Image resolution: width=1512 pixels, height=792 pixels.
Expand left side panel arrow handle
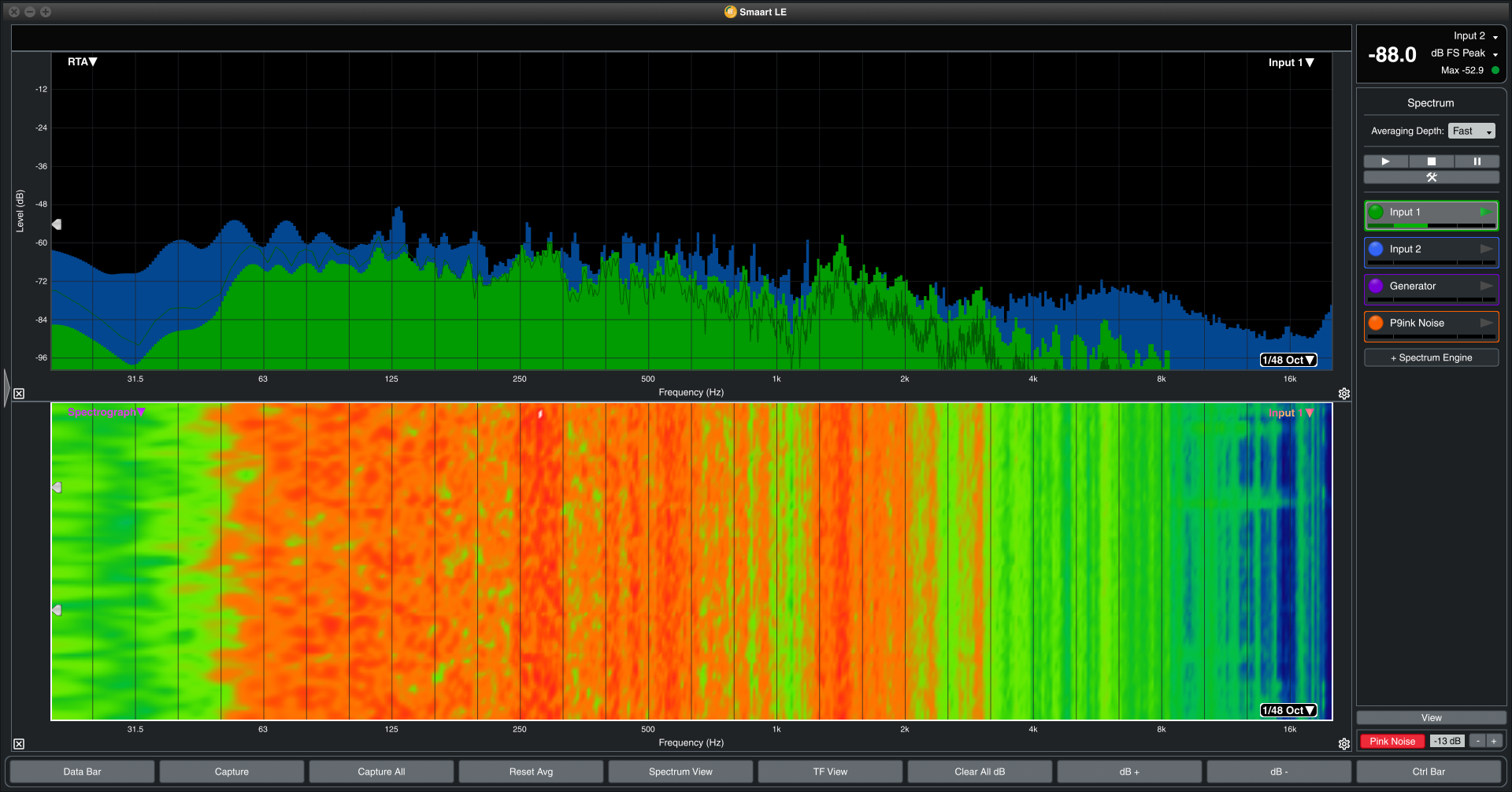point(6,387)
